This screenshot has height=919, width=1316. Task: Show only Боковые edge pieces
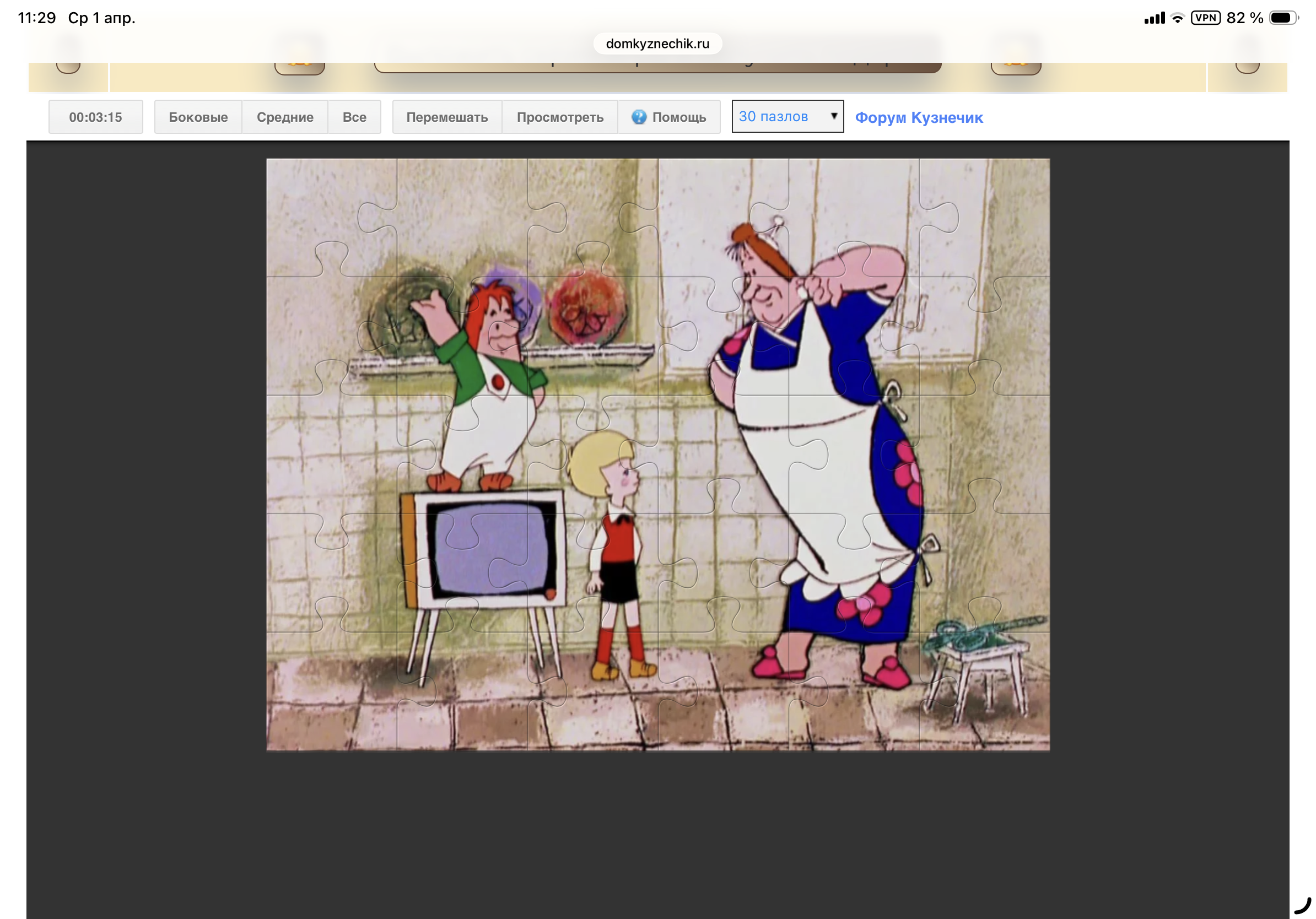(x=198, y=117)
